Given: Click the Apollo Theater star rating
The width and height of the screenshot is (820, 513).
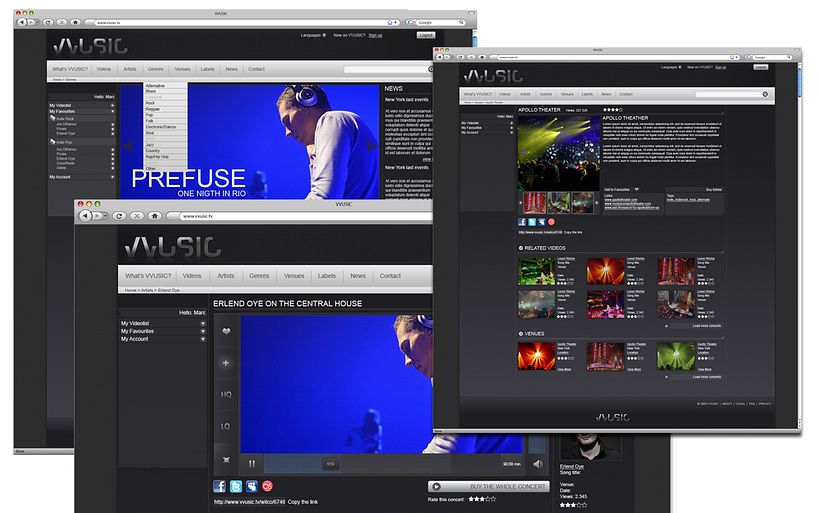Looking at the screenshot, I should pyautogui.click(x=612, y=110).
